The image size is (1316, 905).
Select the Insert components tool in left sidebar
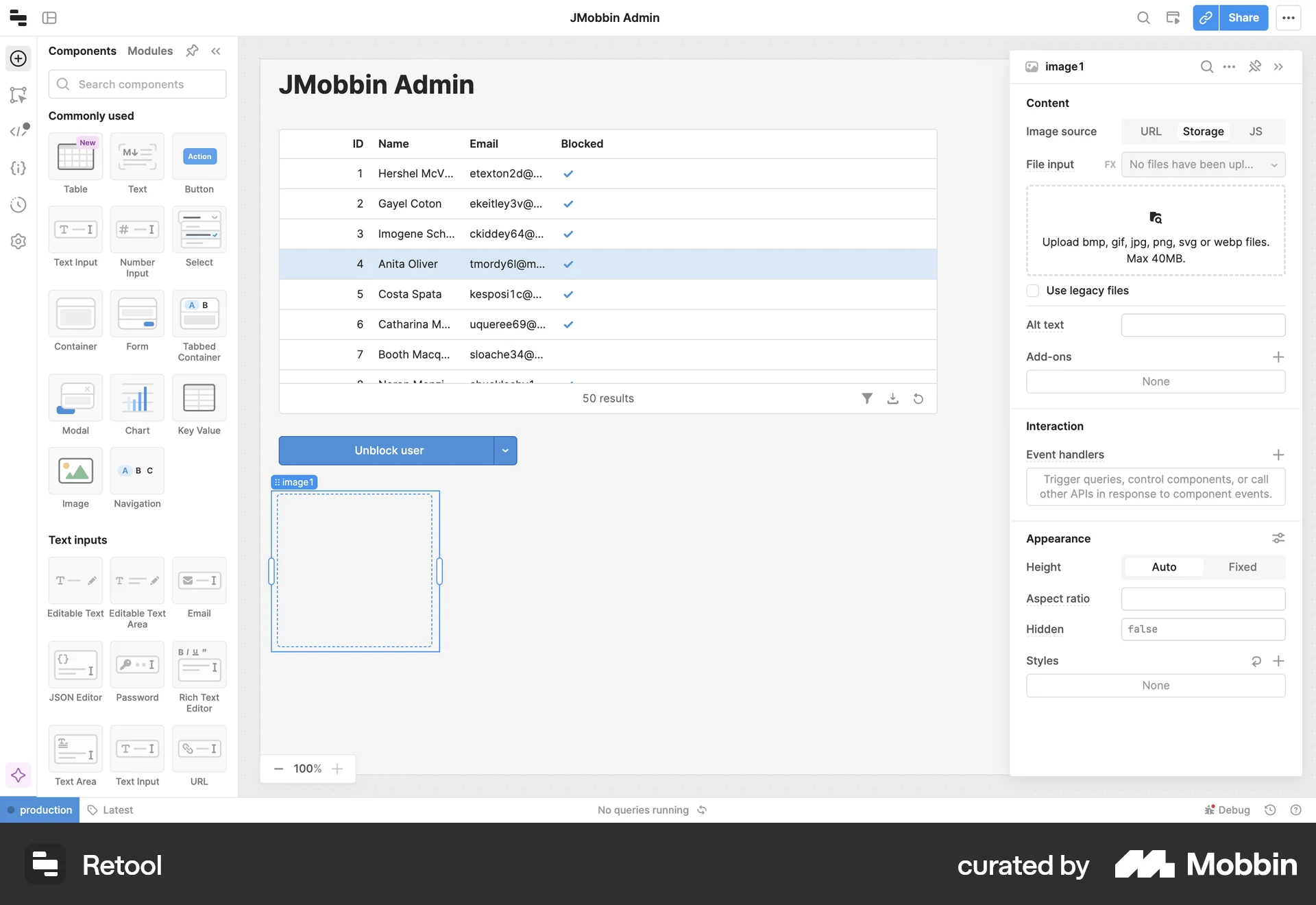tap(18, 58)
